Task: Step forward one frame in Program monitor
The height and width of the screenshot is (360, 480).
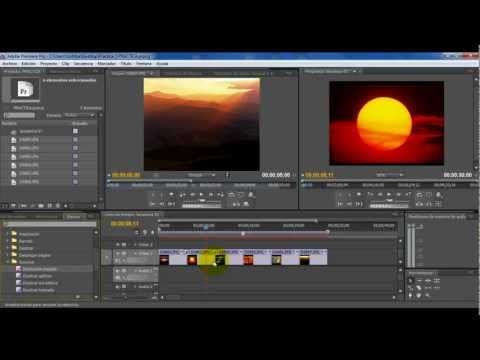Action: [x=398, y=194]
